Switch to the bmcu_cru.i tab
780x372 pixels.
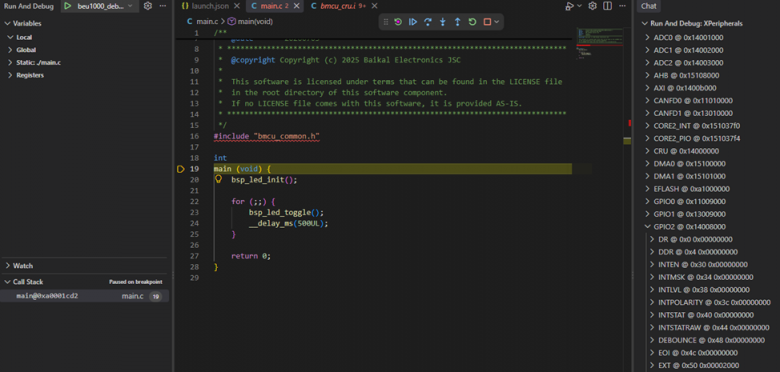point(343,6)
